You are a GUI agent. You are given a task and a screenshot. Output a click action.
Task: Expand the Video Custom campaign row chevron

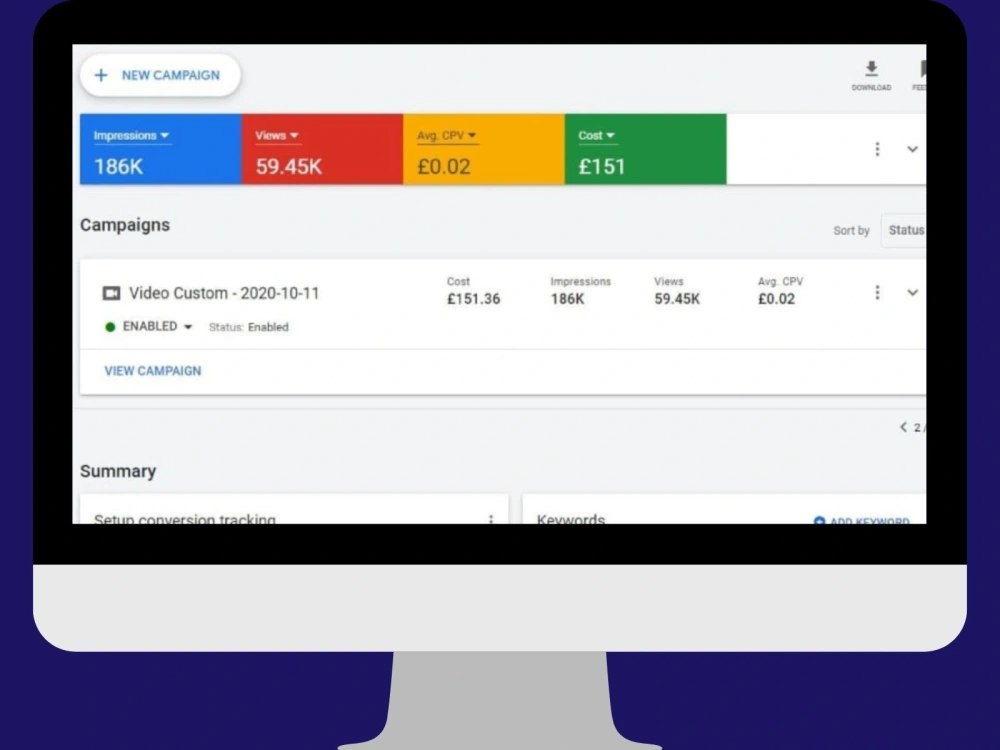click(x=913, y=293)
